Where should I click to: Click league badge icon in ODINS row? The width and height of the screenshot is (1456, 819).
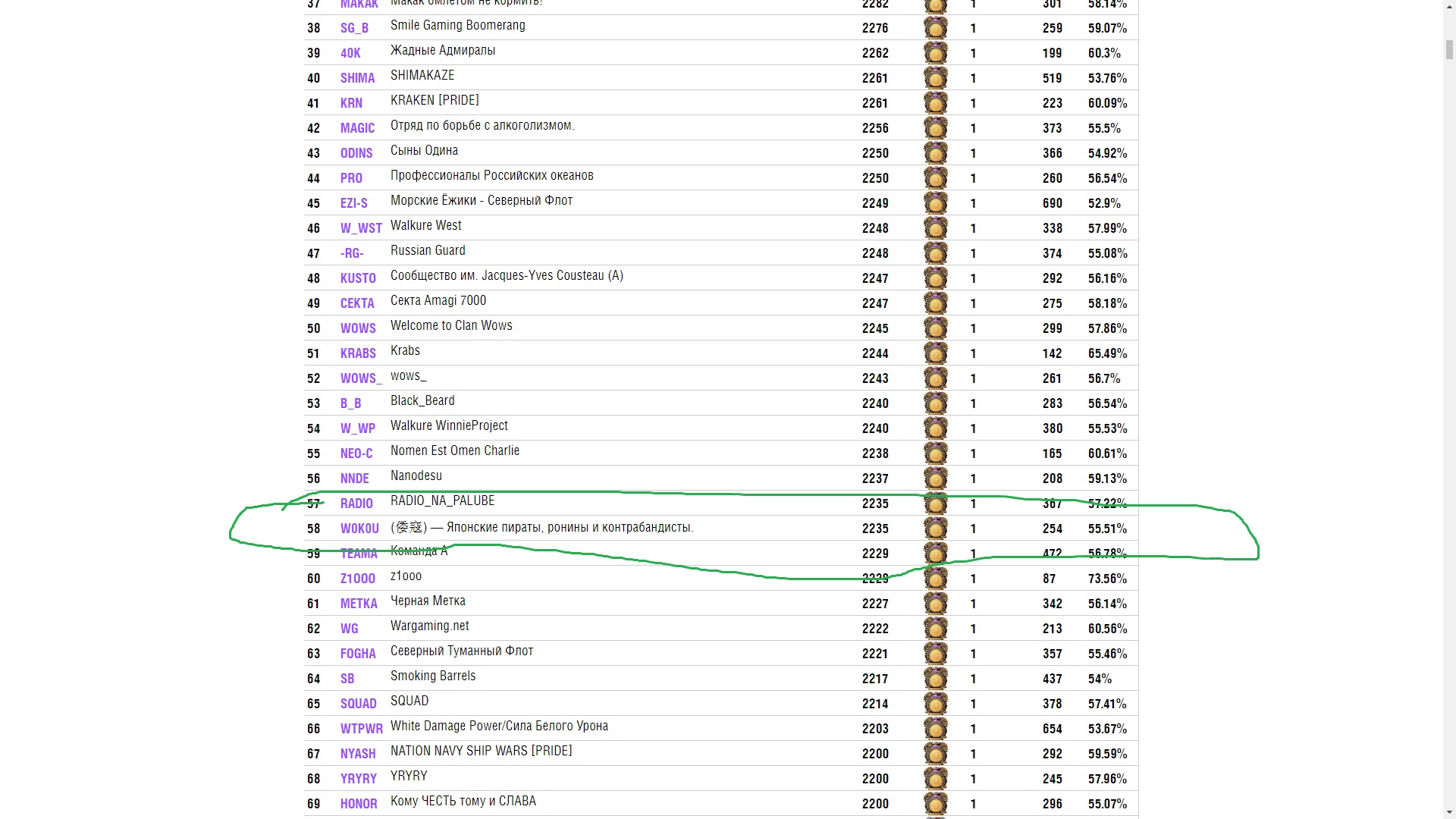(x=936, y=153)
